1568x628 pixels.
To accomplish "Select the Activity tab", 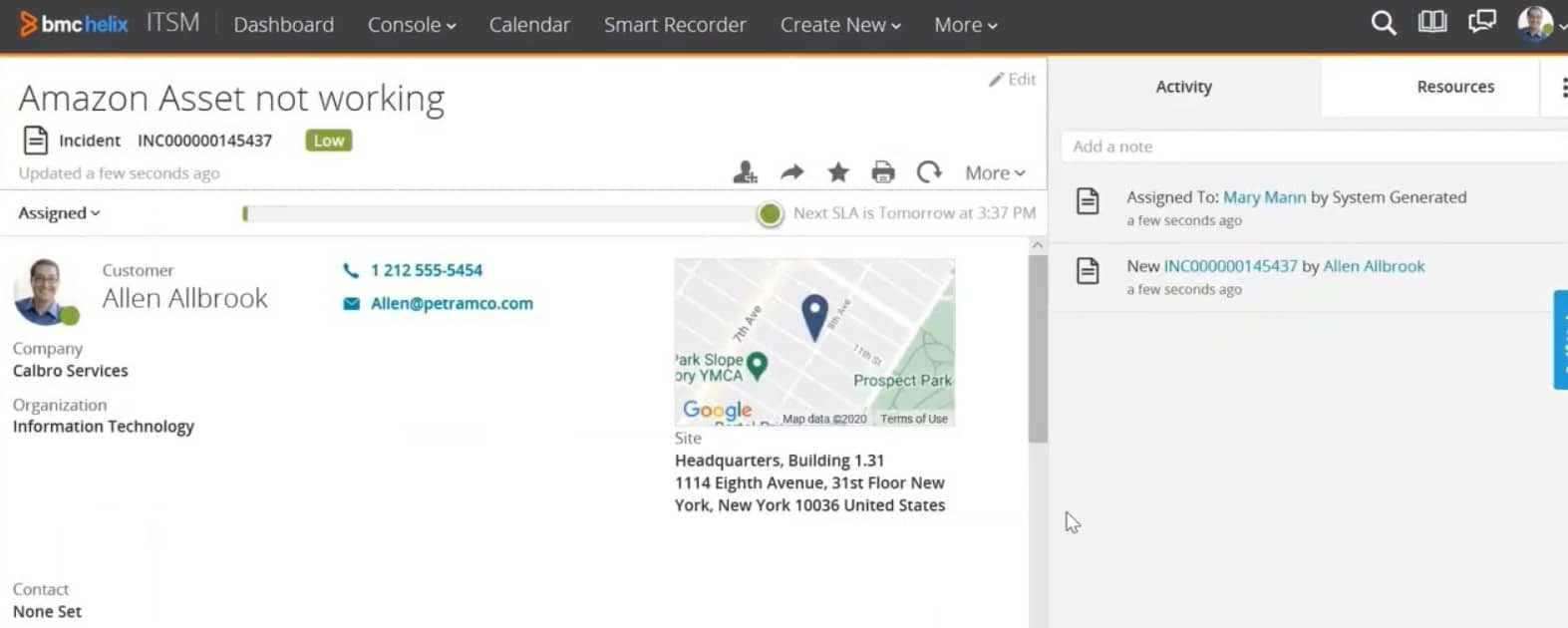I will 1183,87.
